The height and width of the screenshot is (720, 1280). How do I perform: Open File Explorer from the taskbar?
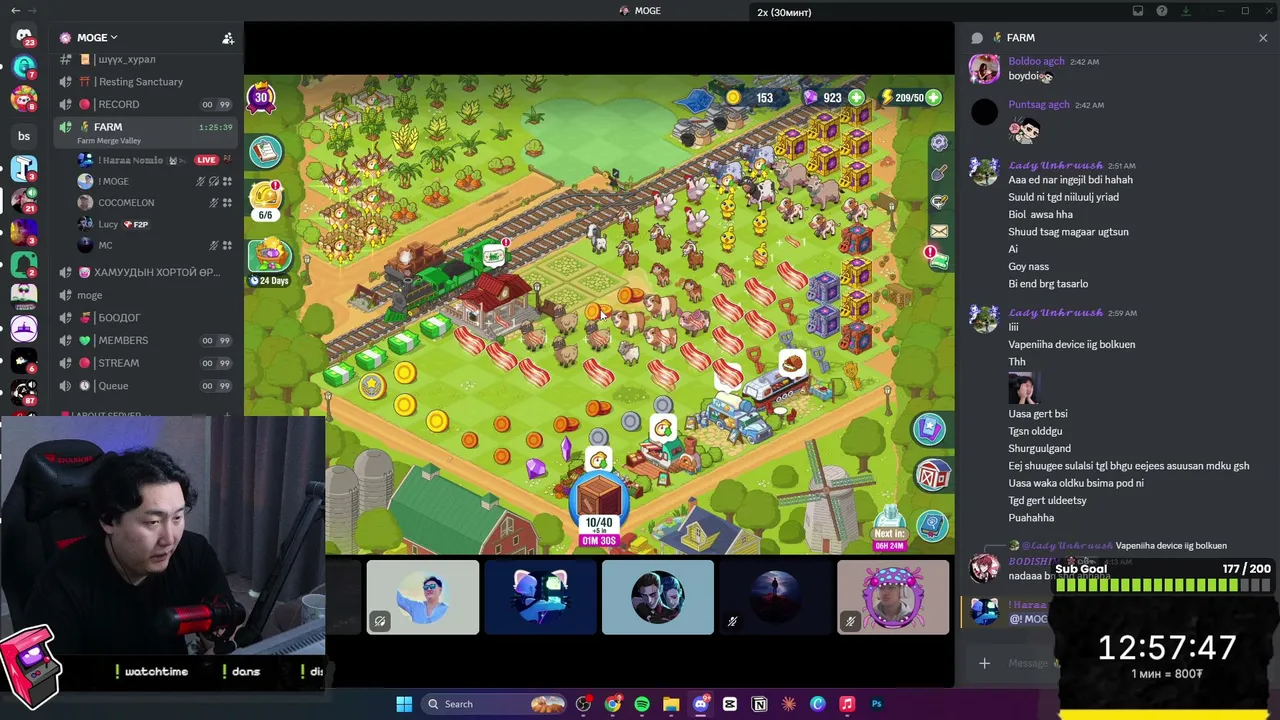(671, 704)
